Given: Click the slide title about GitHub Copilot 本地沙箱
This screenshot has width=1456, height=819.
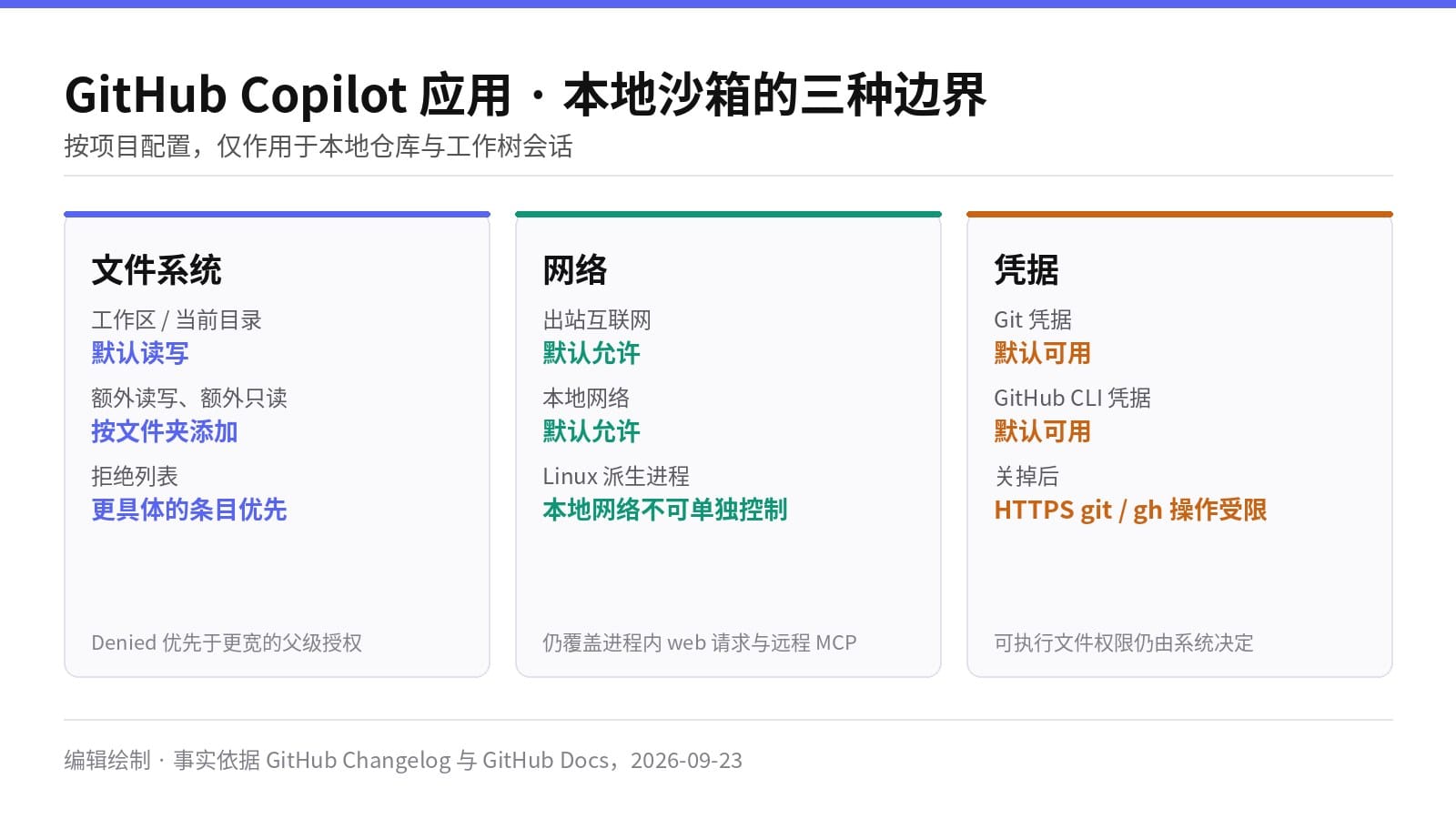Looking at the screenshot, I should (x=525, y=95).
